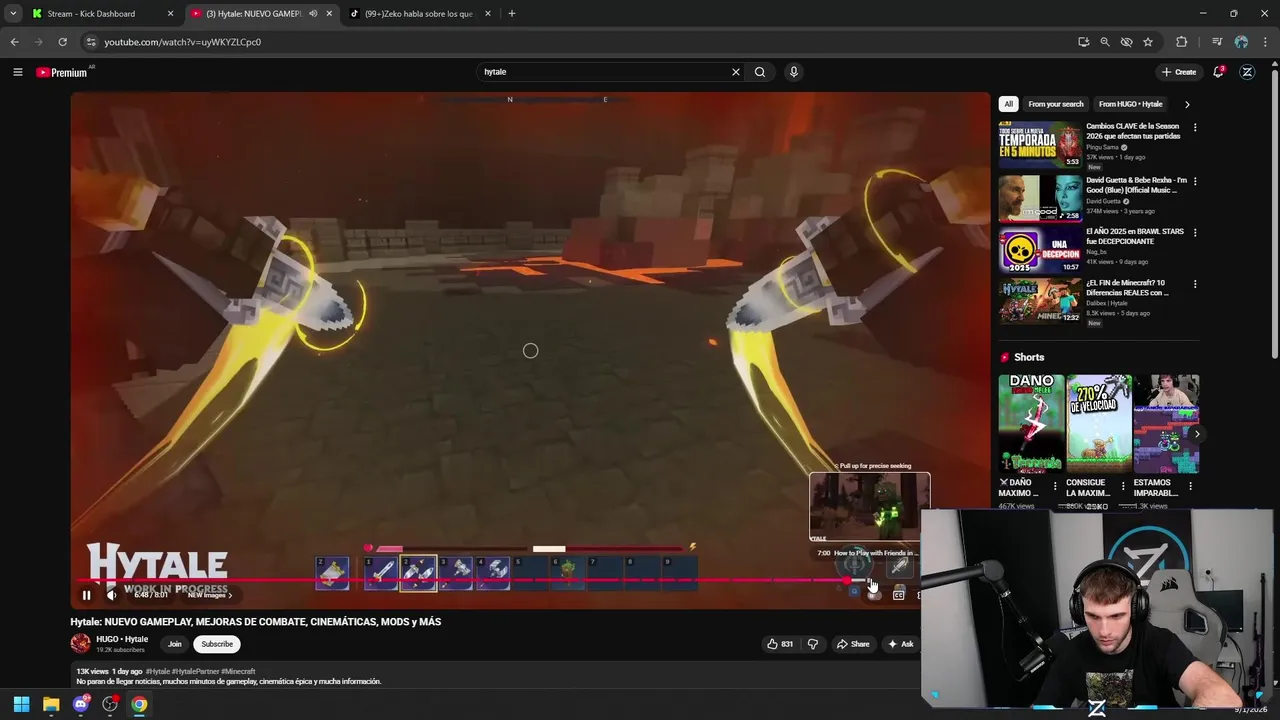The height and width of the screenshot is (720, 1280).
Task: Go back with the browser back arrow
Action: (14, 42)
